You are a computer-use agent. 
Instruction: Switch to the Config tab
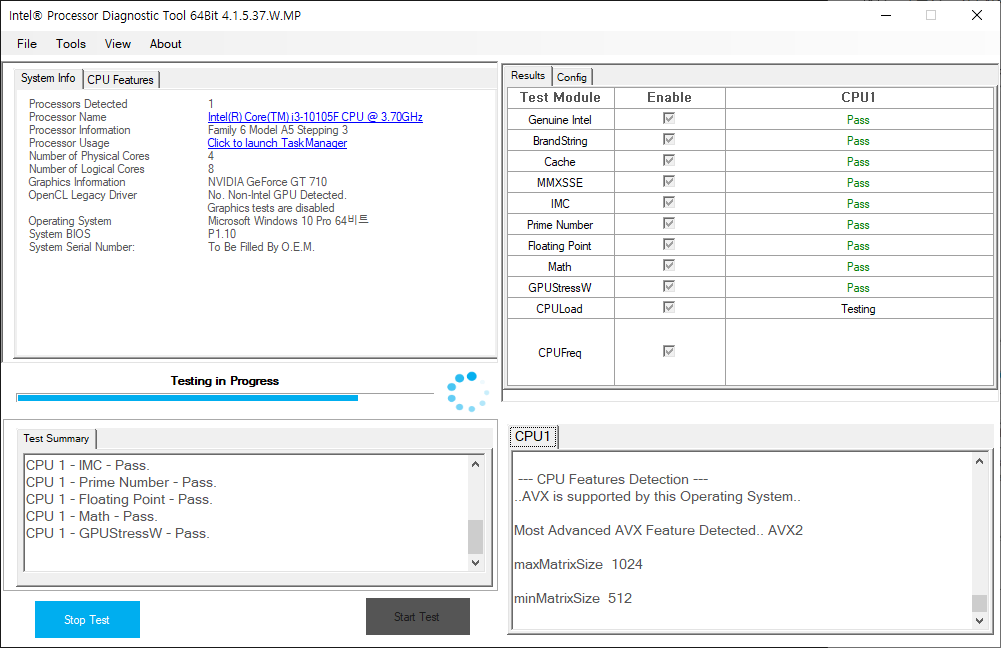[571, 77]
